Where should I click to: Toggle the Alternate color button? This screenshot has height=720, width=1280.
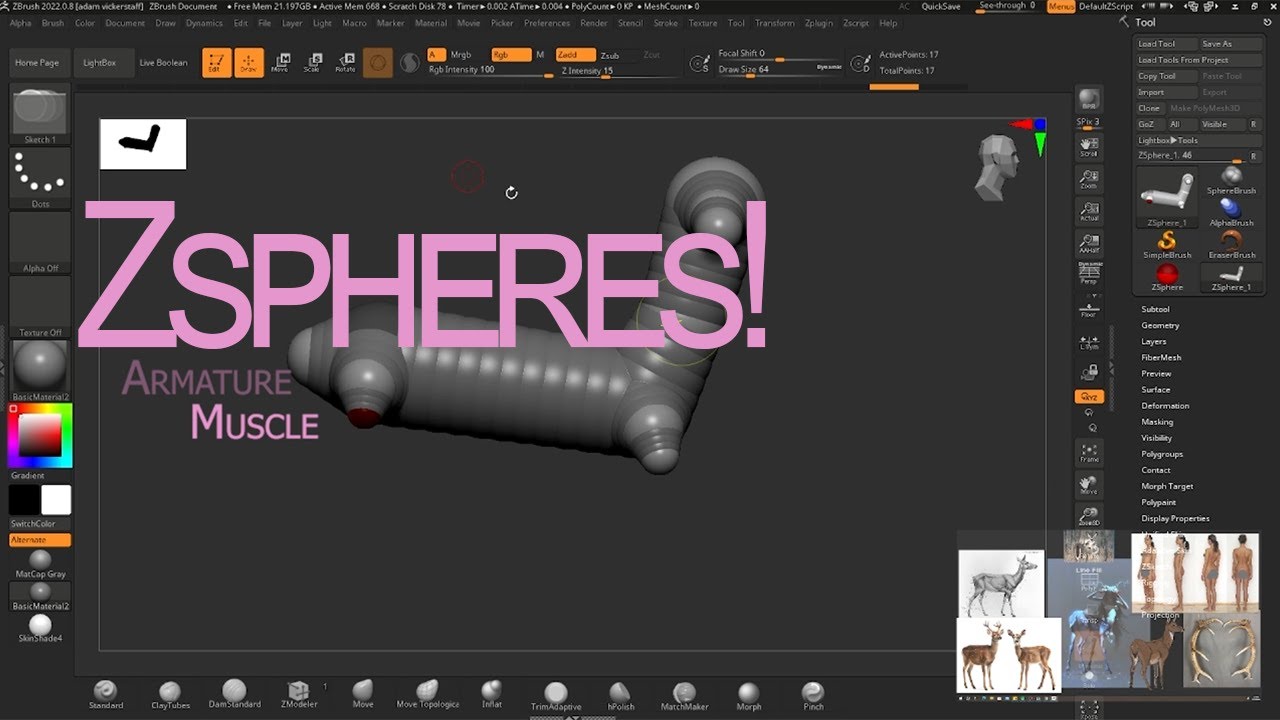point(40,540)
